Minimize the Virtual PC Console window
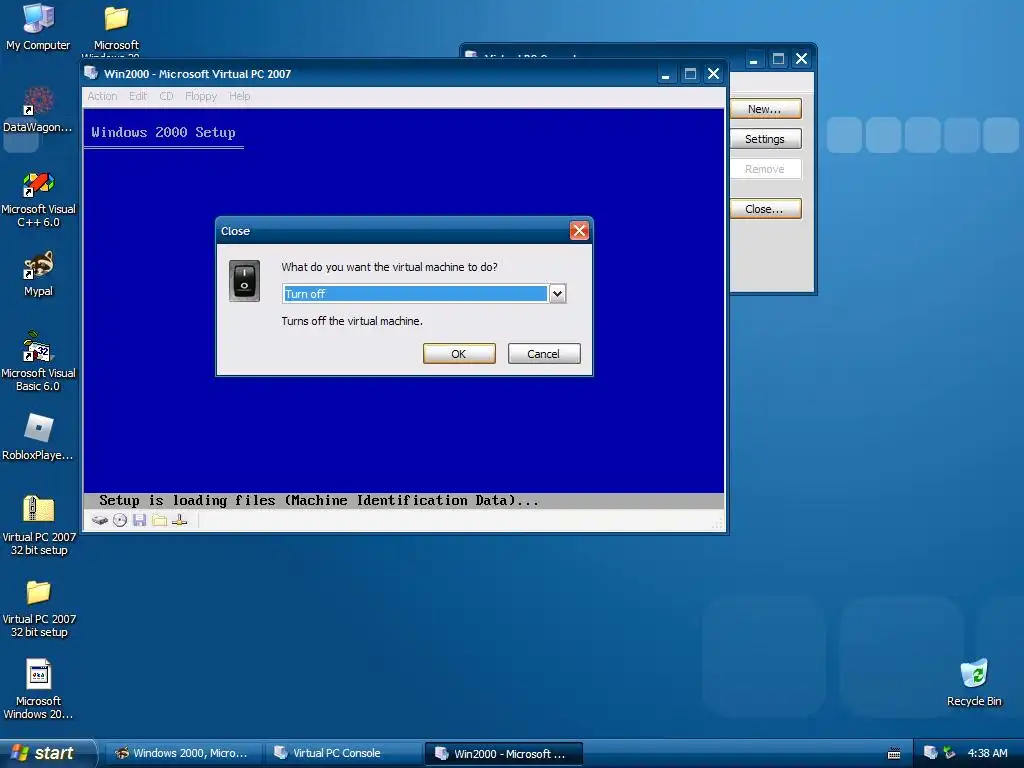Screen dimensions: 1024x768 point(754,59)
